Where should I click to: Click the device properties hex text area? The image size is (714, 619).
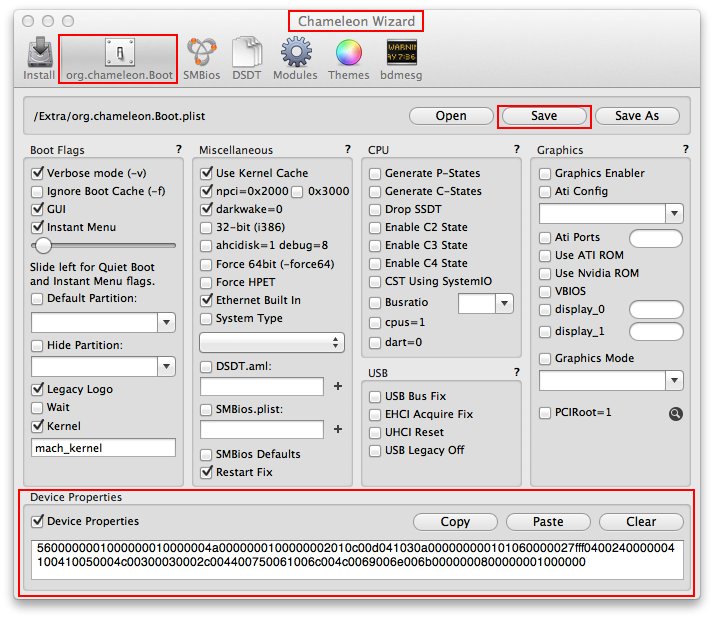(357, 560)
